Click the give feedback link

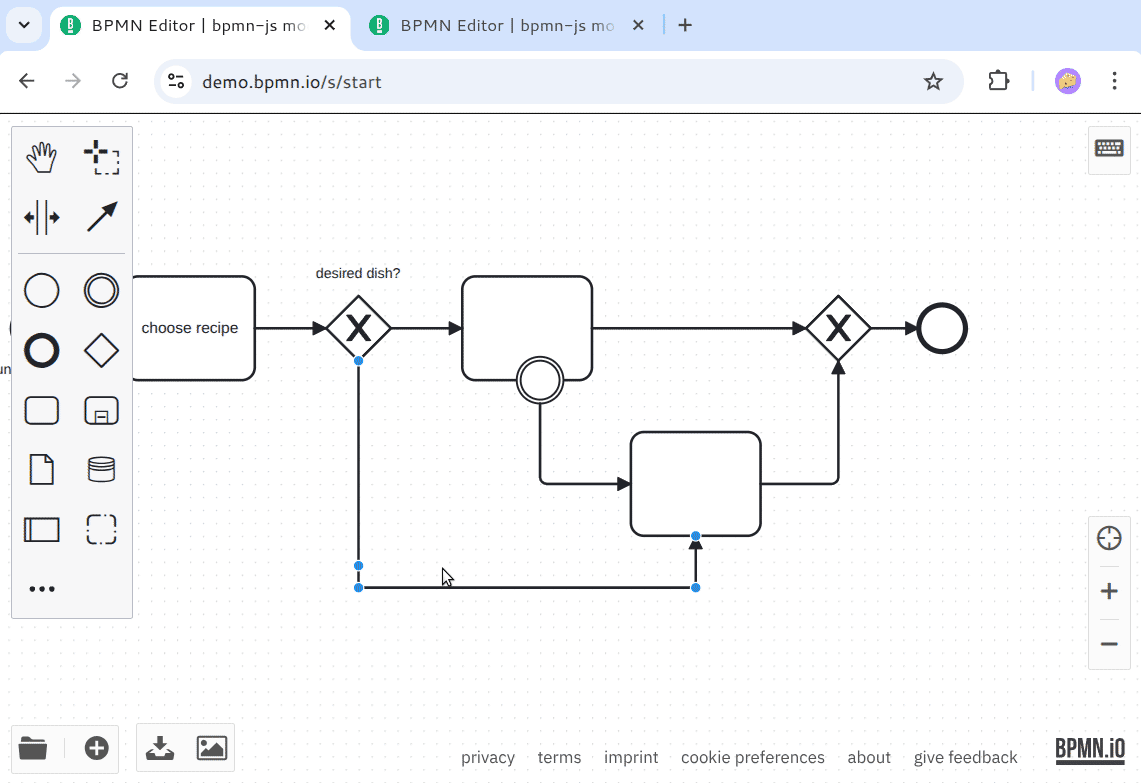[965, 757]
